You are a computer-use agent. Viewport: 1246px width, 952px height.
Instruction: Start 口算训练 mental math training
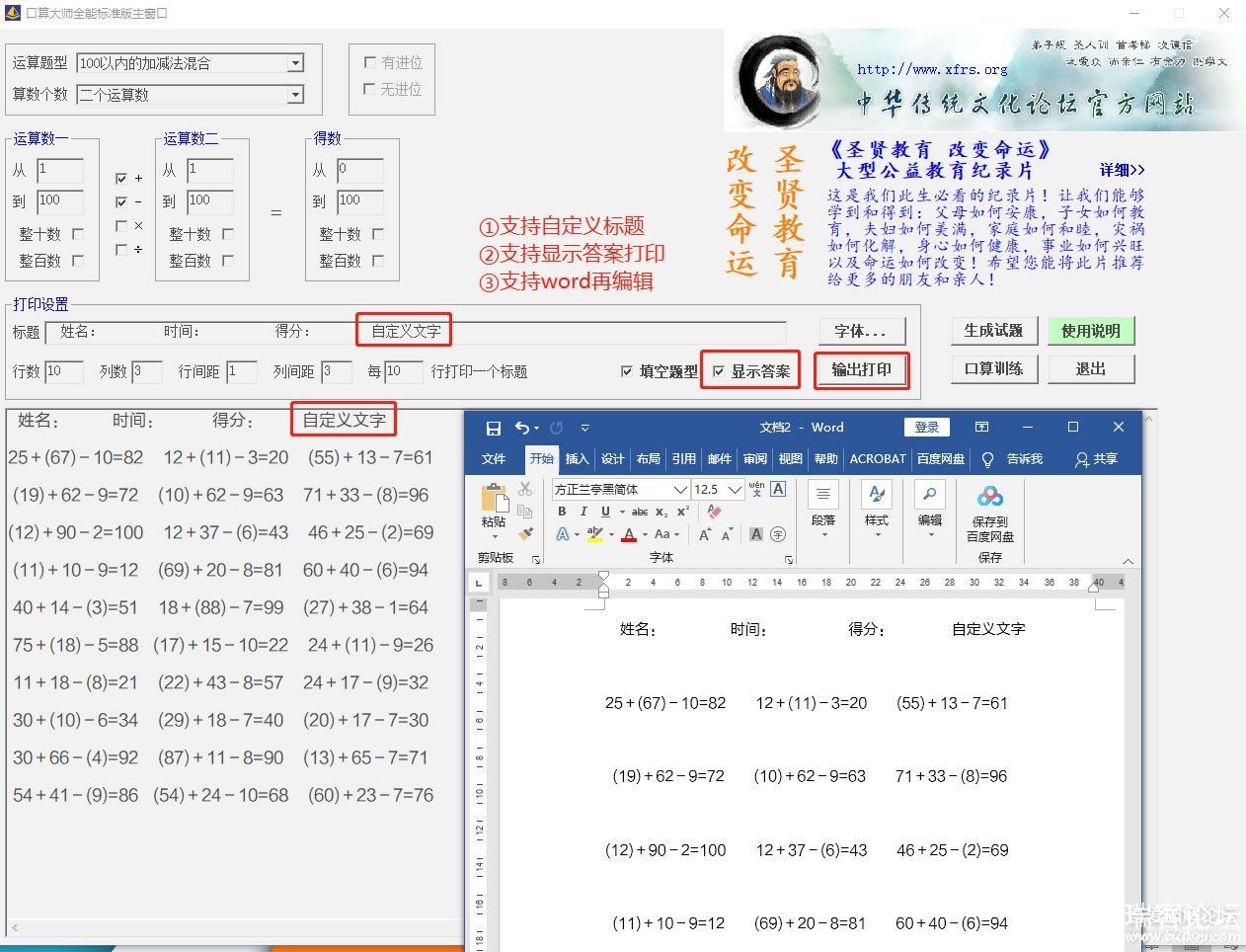tap(993, 368)
